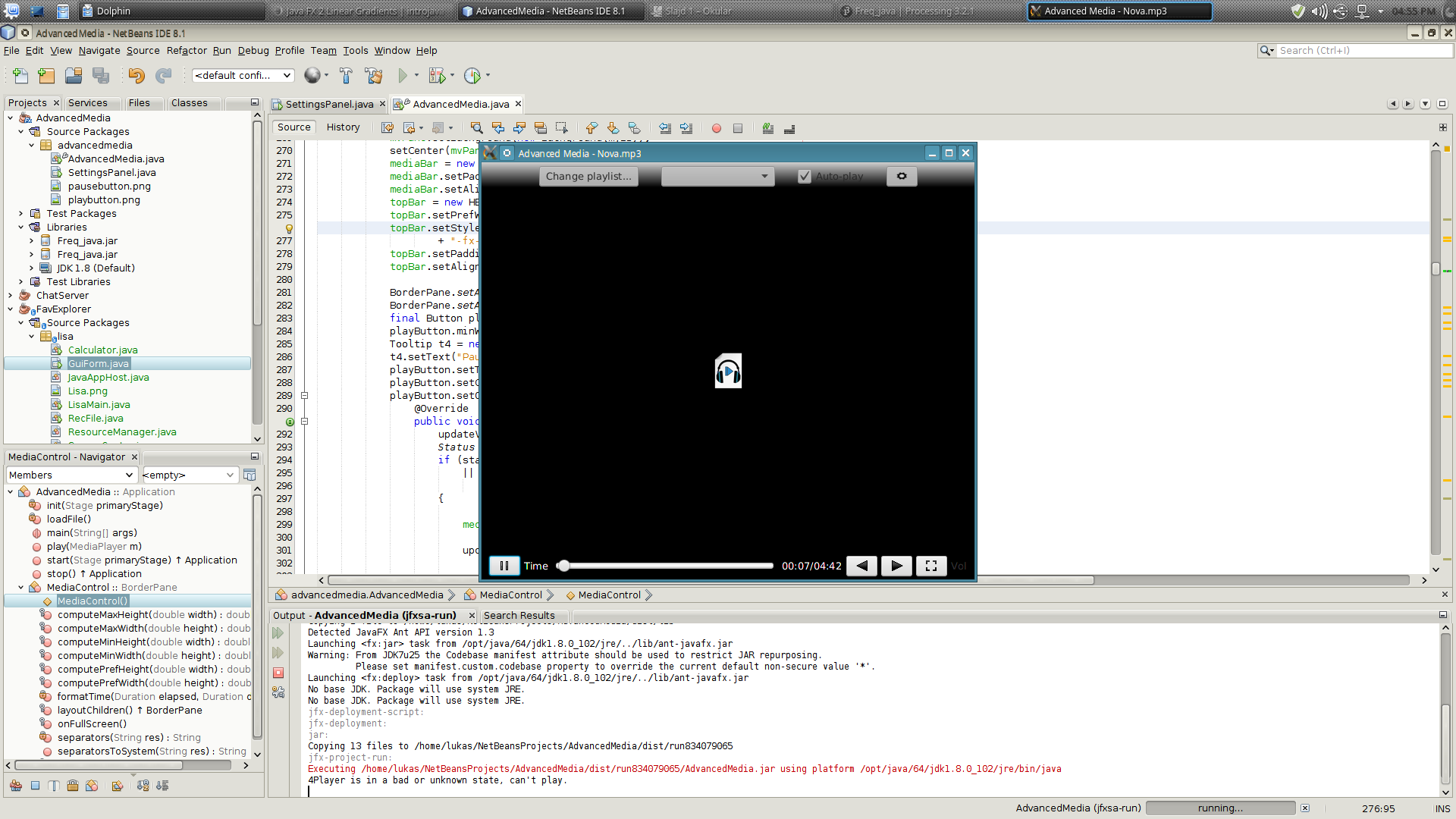Uncheck the Auto-play checkbox
The image size is (1456, 819).
tap(805, 176)
